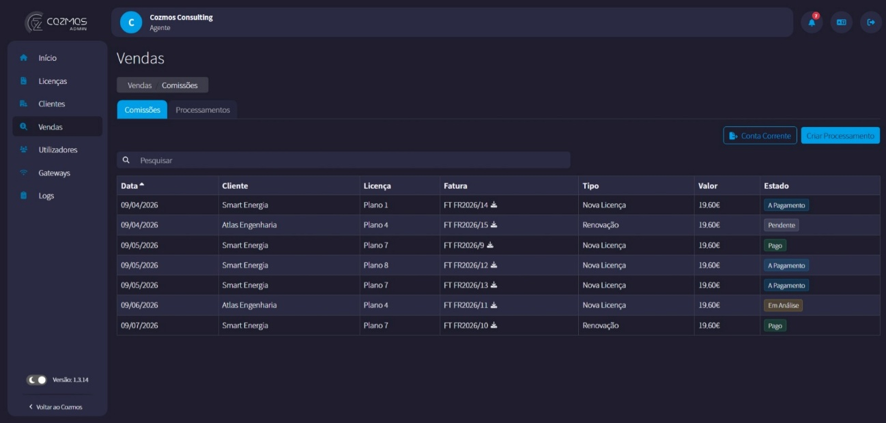Download invoice FT FR2026/10

(494, 325)
